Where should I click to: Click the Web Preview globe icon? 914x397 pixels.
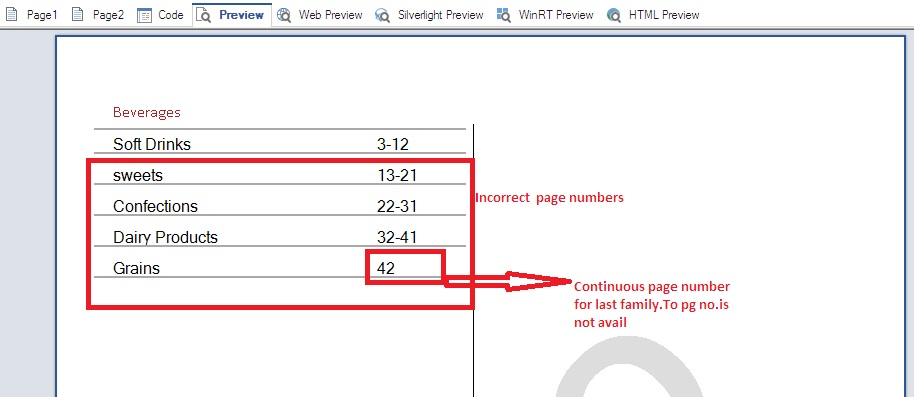(x=284, y=15)
